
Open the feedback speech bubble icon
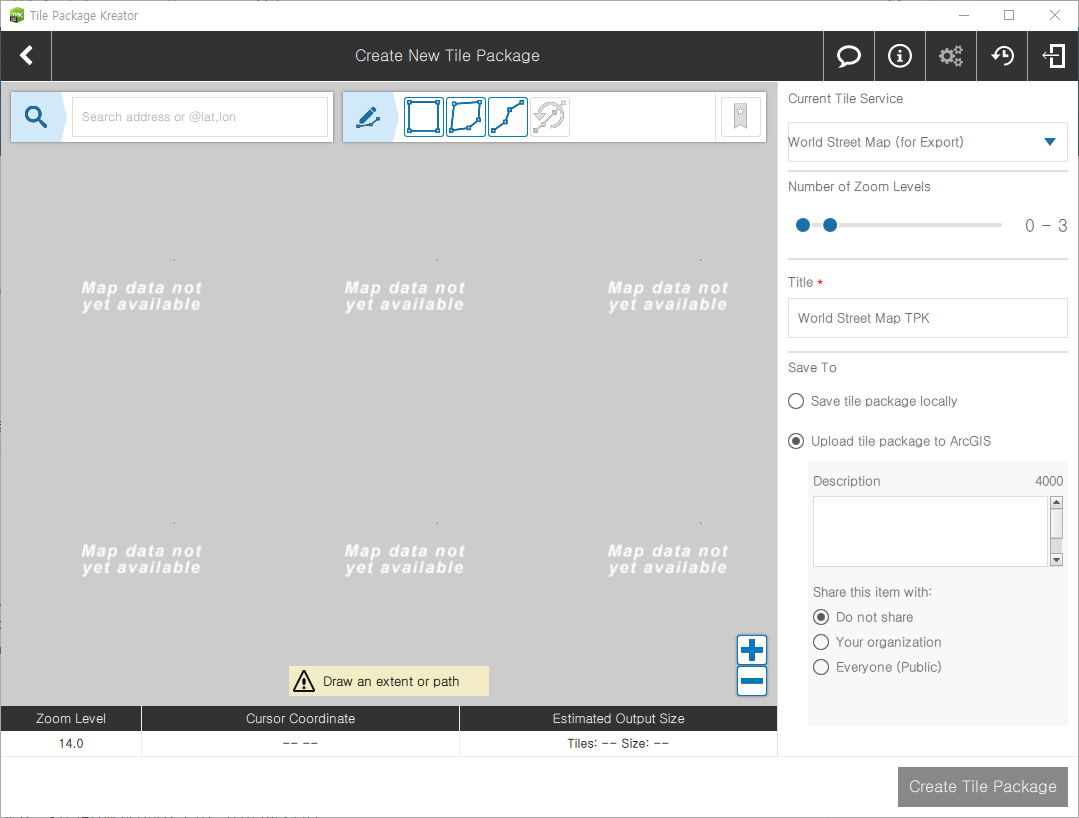848,56
